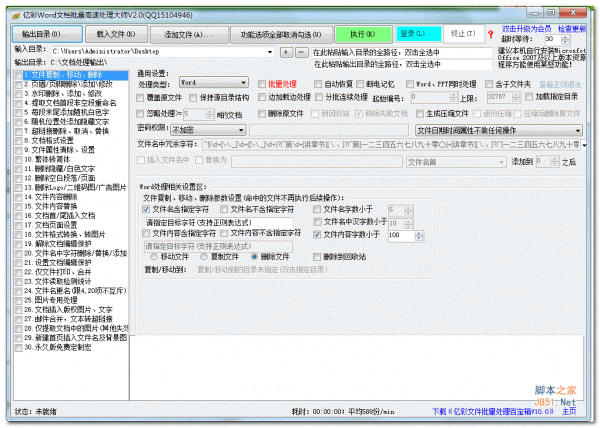This screenshot has height=428, width=600.
Task: Click the 超时等待 value field showing 30
Action: click(x=553, y=39)
